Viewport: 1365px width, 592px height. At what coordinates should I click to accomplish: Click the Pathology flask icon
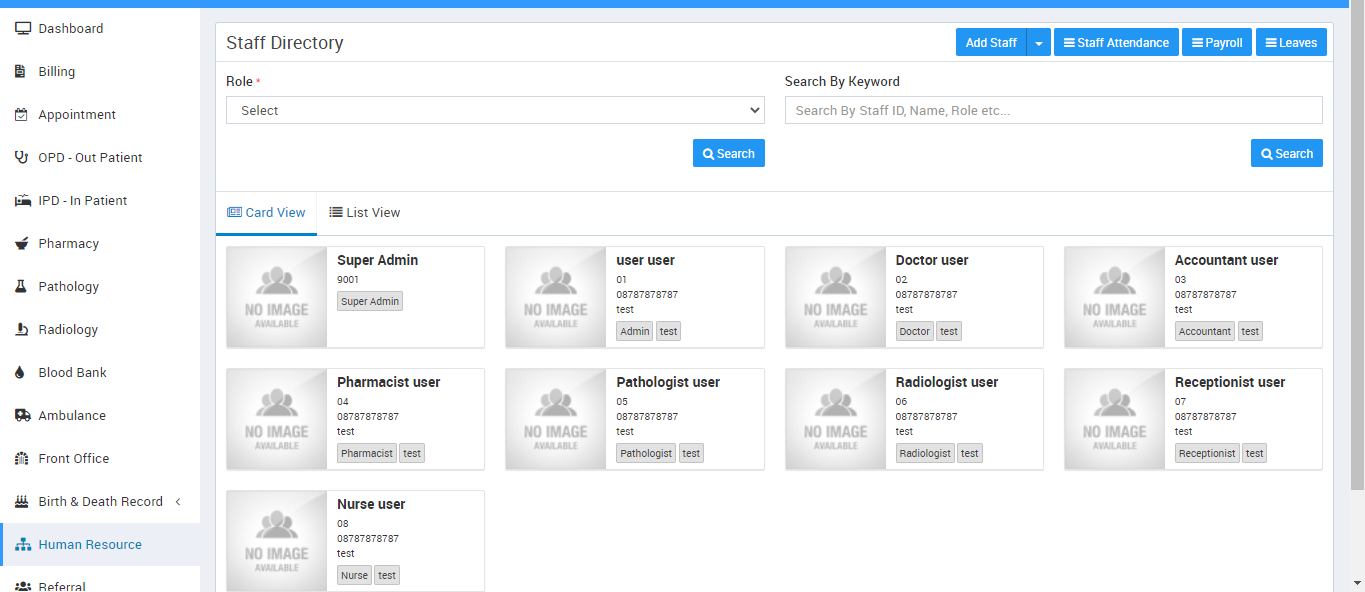[x=21, y=287]
